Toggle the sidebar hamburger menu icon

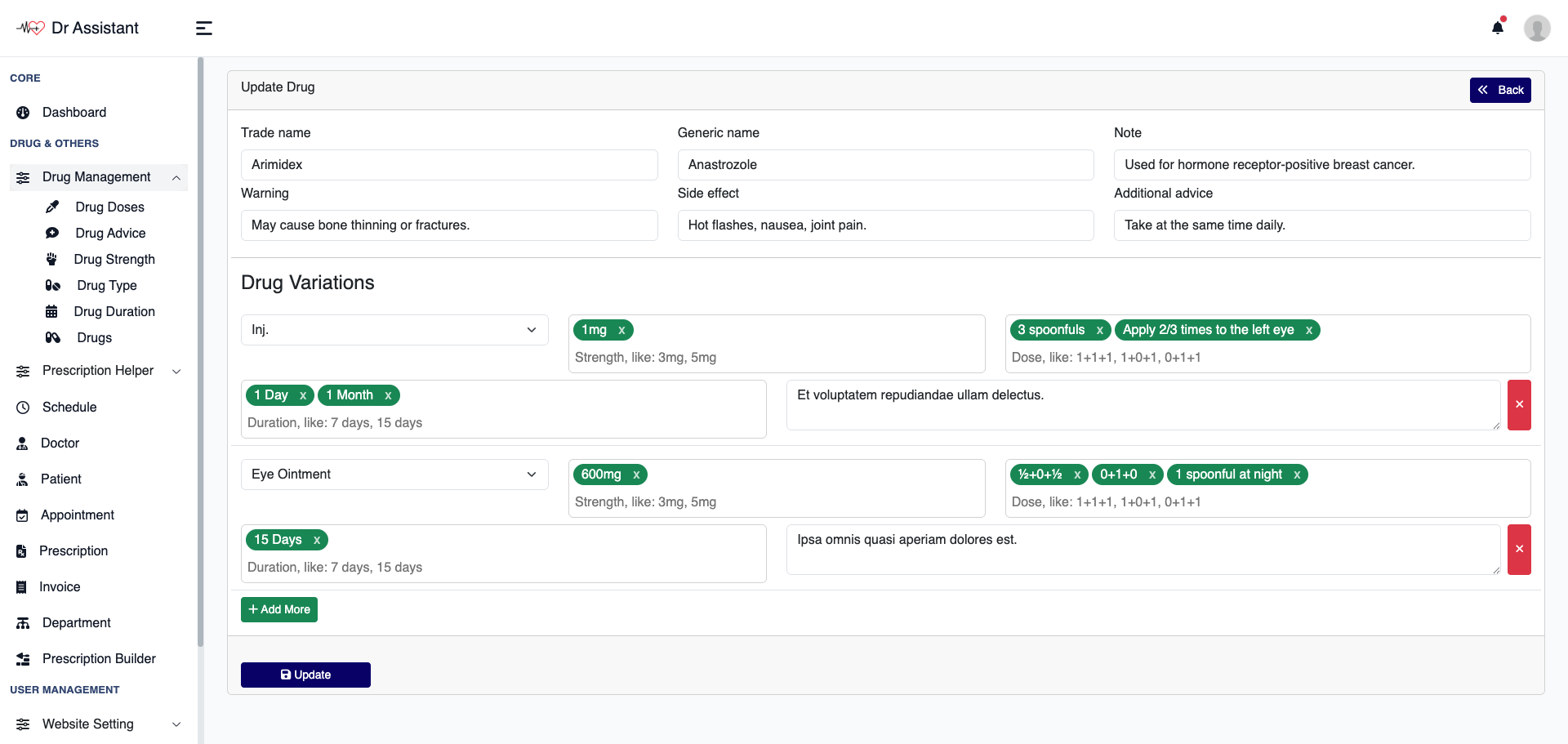click(204, 29)
